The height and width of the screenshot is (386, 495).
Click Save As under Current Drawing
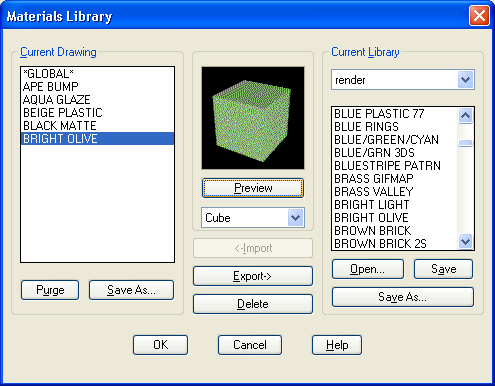(131, 290)
